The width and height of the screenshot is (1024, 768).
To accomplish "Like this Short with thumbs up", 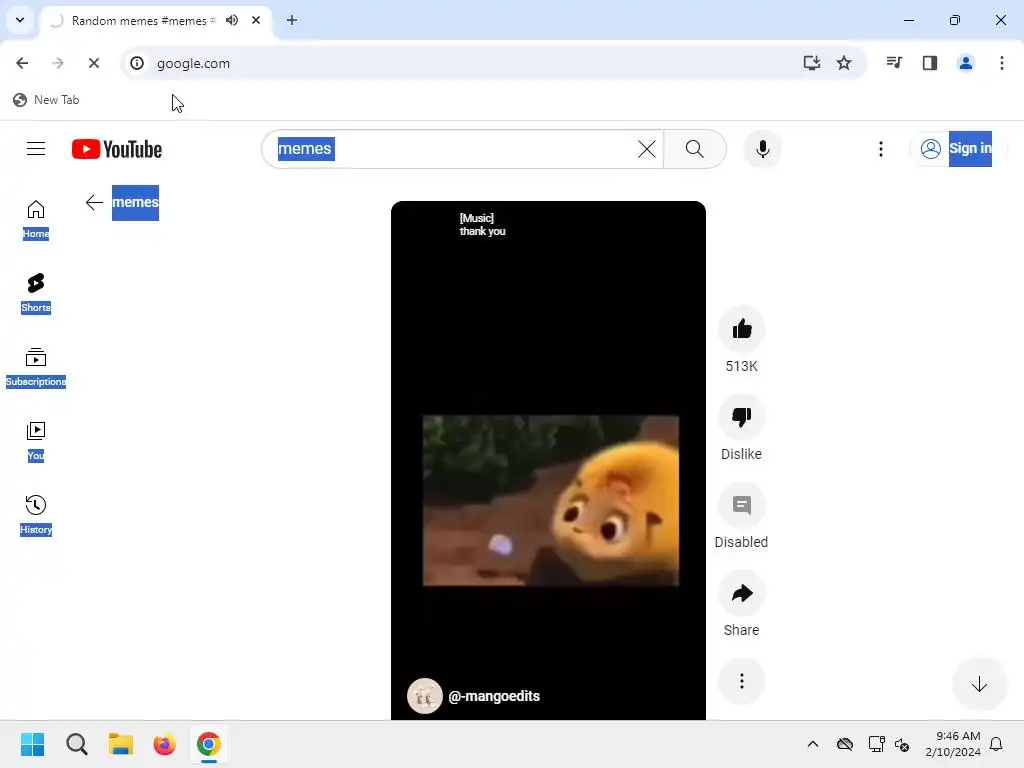I will (741, 328).
